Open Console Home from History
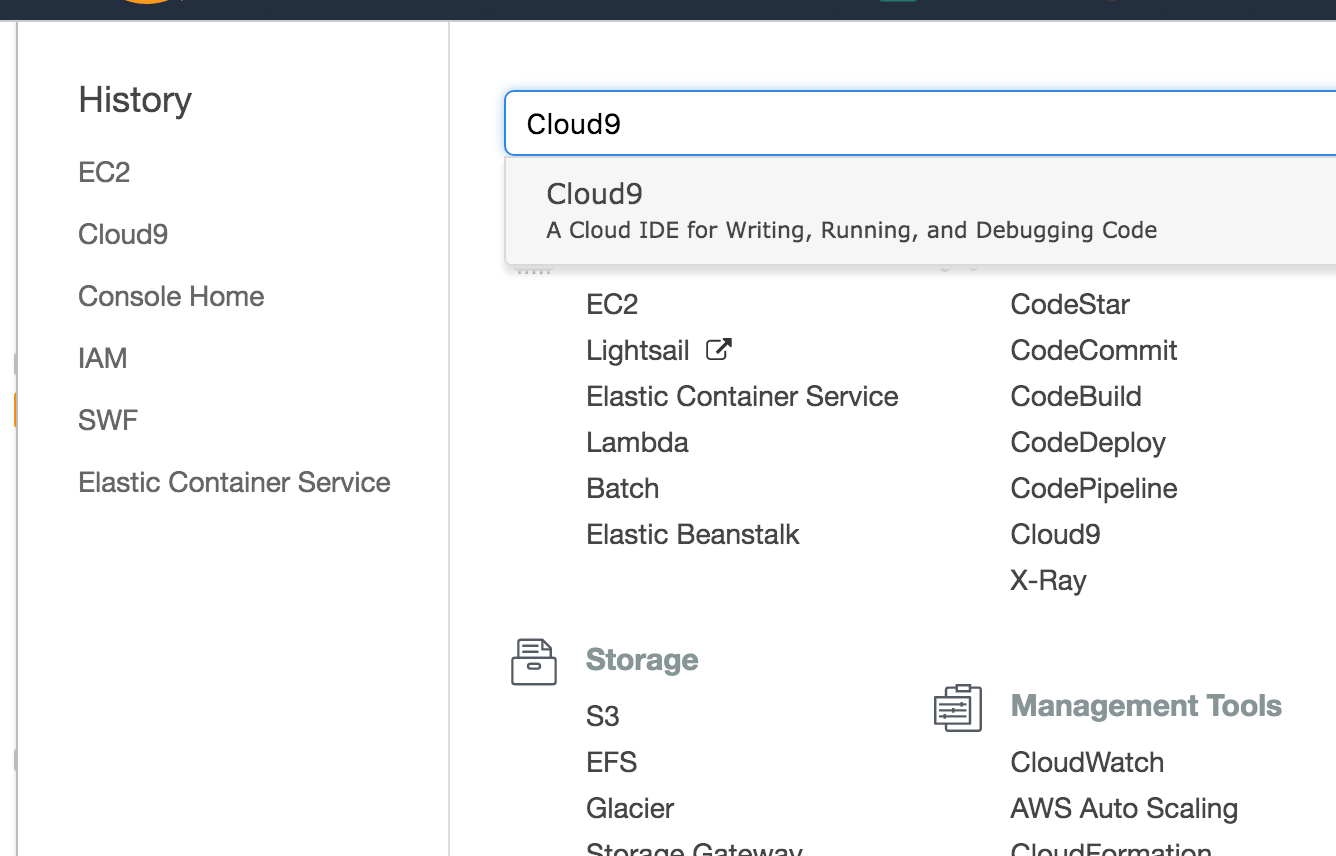The width and height of the screenshot is (1336, 856). pos(170,296)
